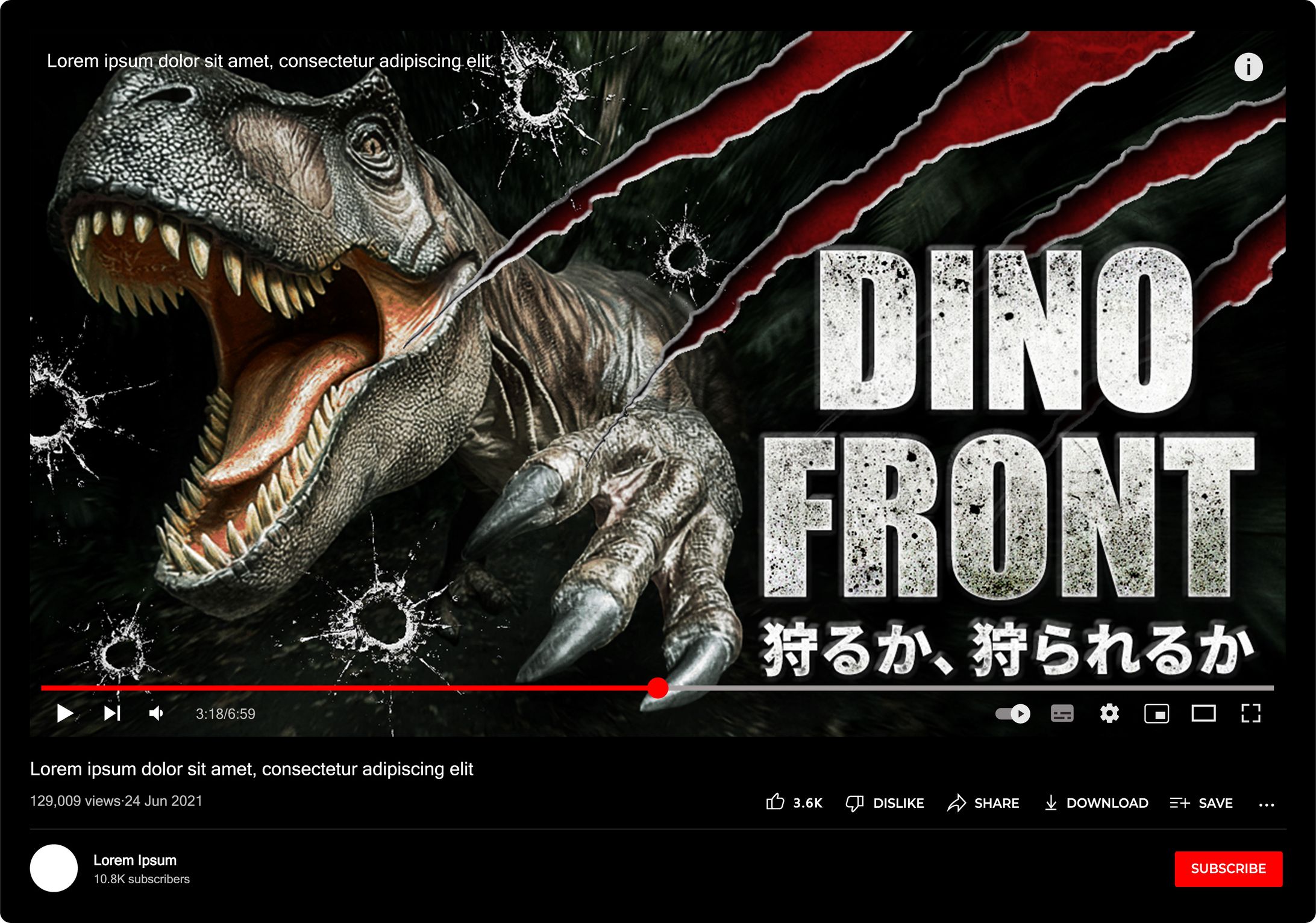Viewport: 1316px width, 923px height.
Task: Click the Lorem Ipsum channel name
Action: (135, 860)
